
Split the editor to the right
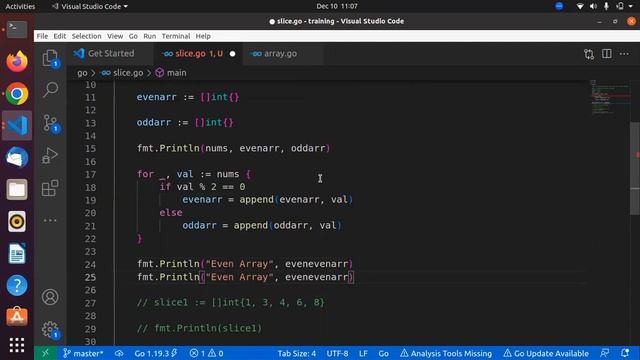(x=607, y=53)
